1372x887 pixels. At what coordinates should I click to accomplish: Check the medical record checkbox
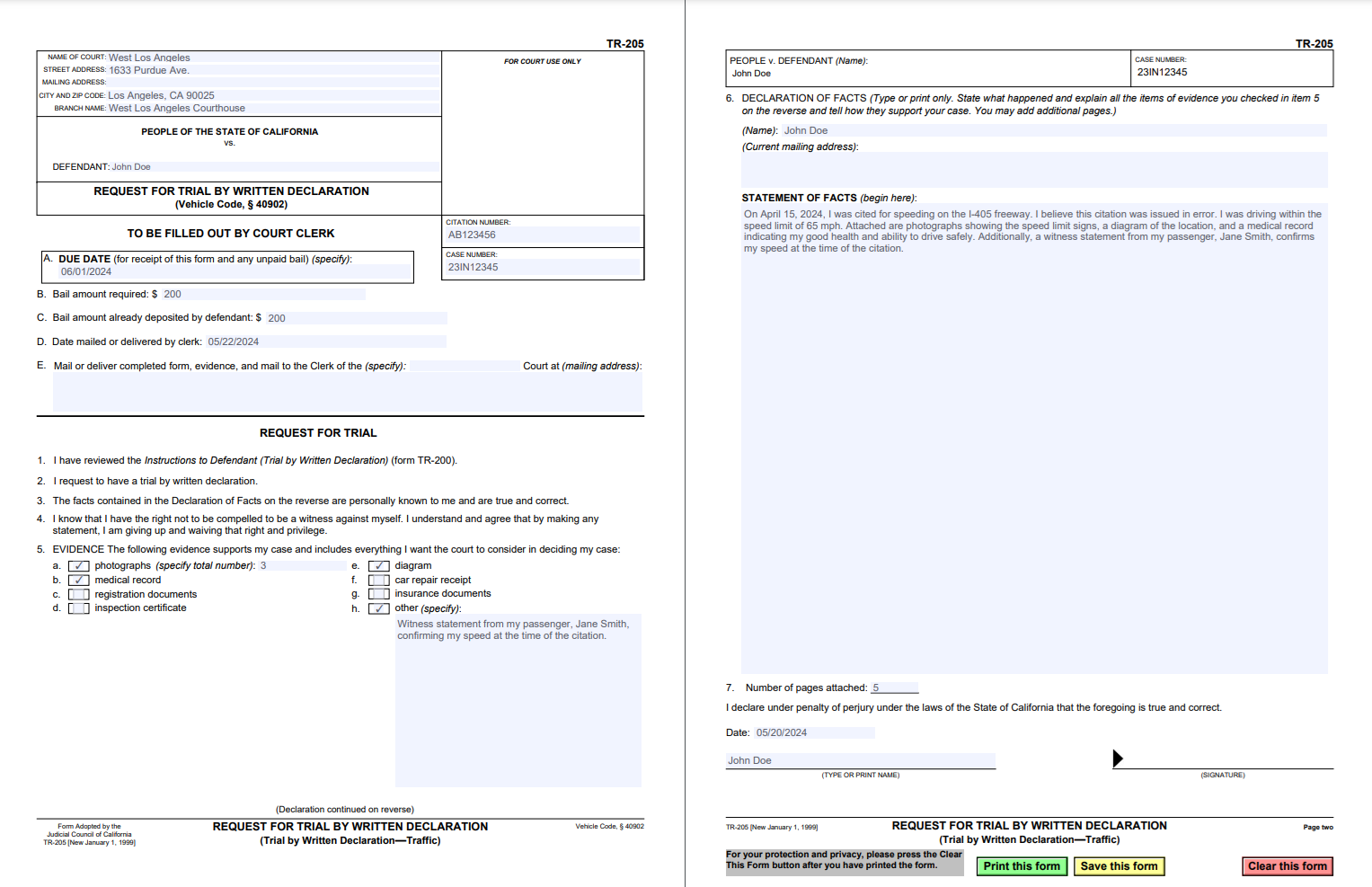pos(79,580)
